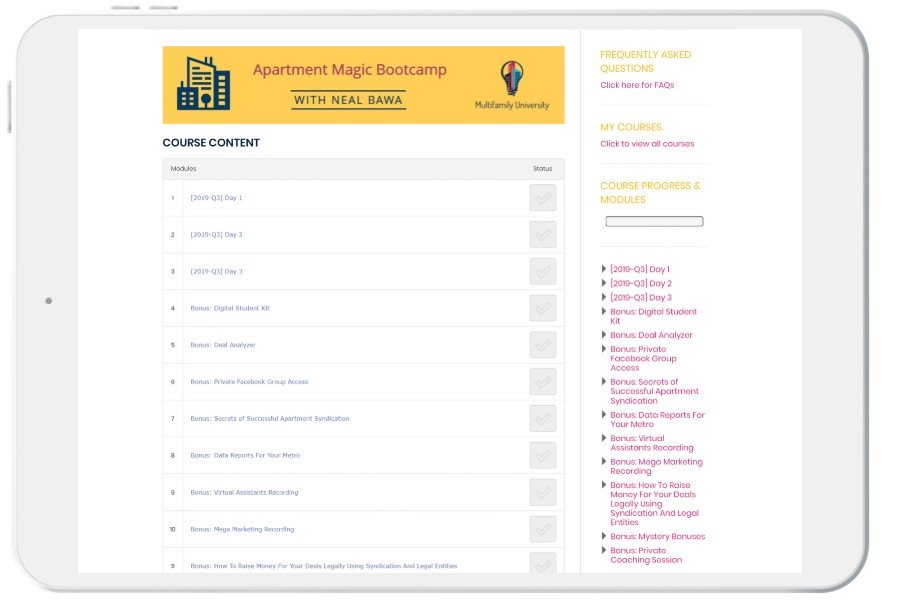Toggle status checkmark for [2019-Q3] Day 2
The height and width of the screenshot is (600, 900).
coord(542,234)
